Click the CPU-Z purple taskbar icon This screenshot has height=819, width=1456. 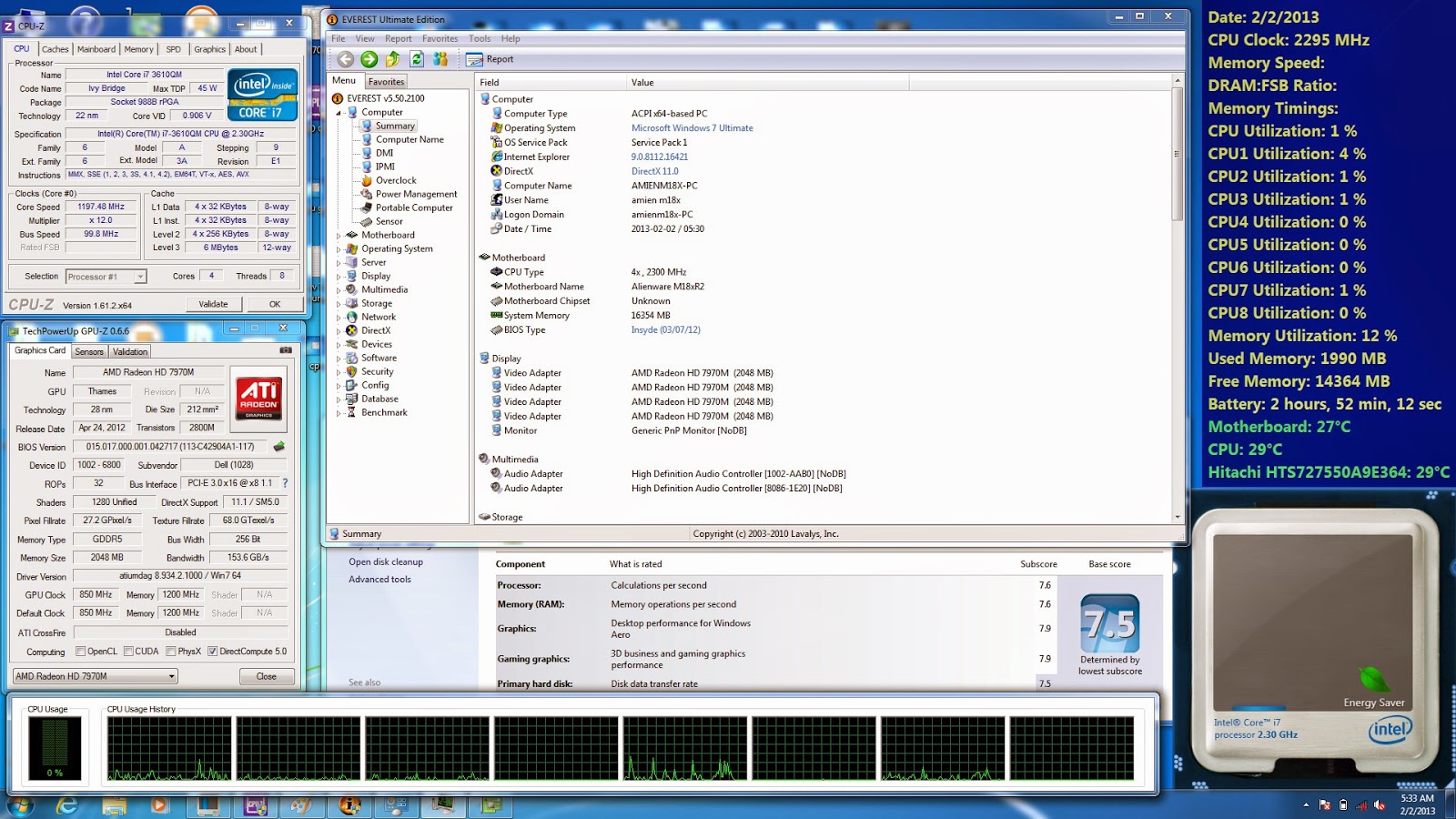click(256, 805)
